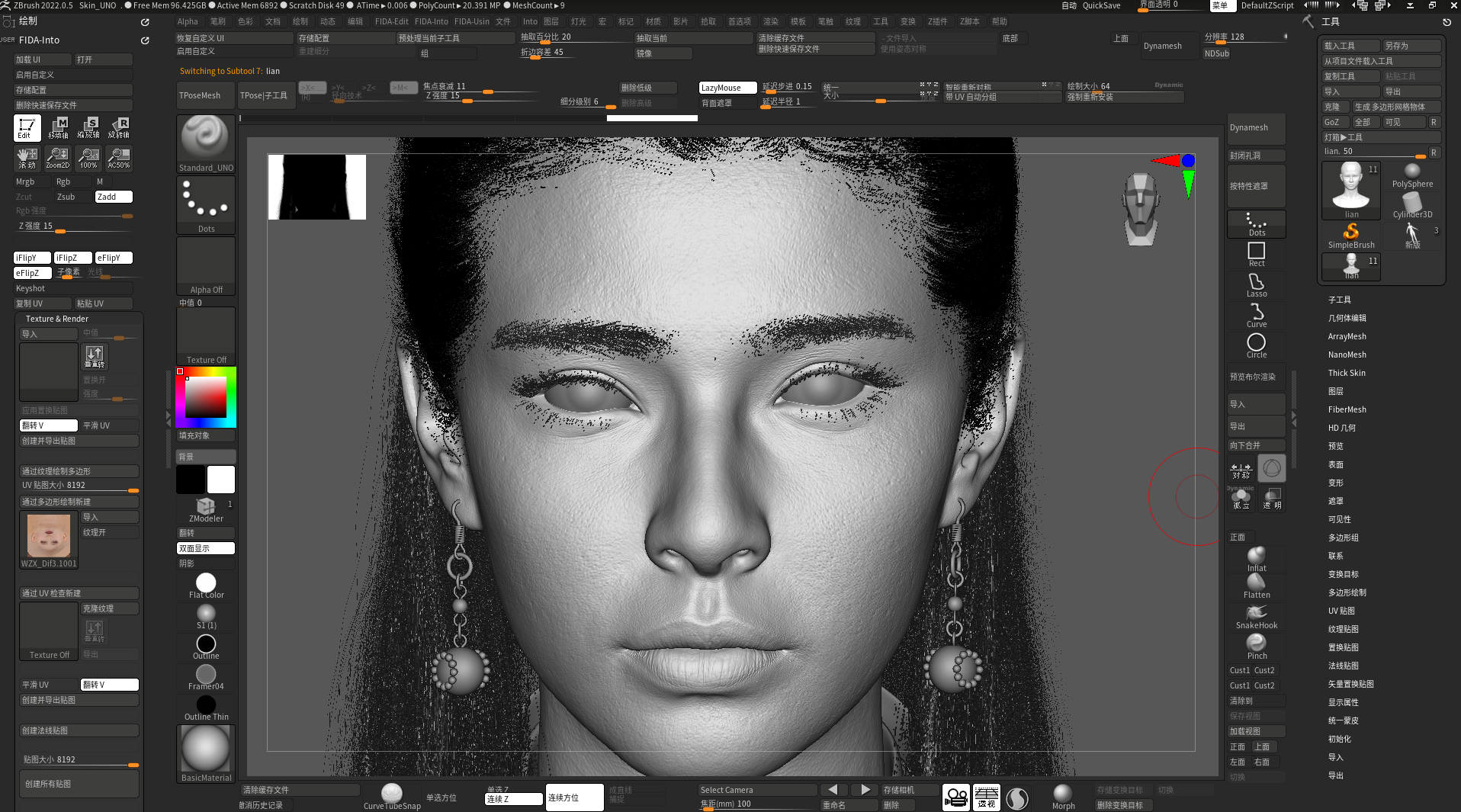This screenshot has height=812, width=1461.
Task: Toggle the Zadd mode
Action: [x=114, y=197]
